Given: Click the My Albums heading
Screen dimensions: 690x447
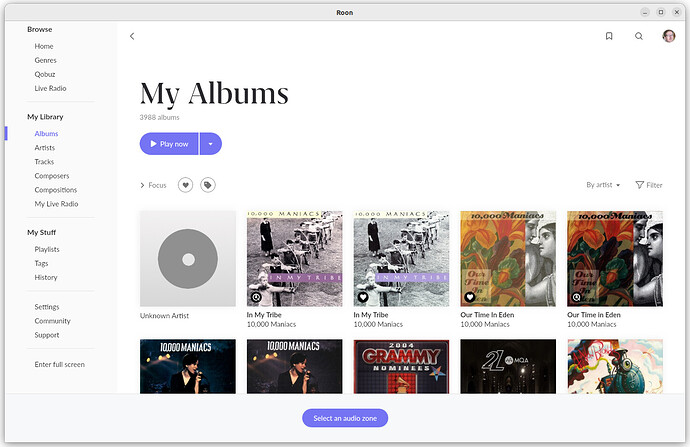Looking at the screenshot, I should pos(214,94).
